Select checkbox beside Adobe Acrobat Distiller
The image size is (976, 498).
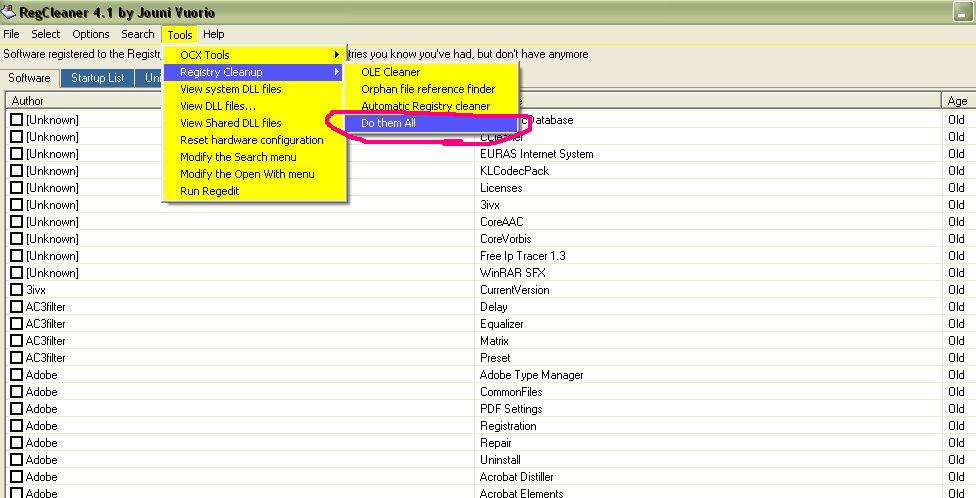coord(16,477)
